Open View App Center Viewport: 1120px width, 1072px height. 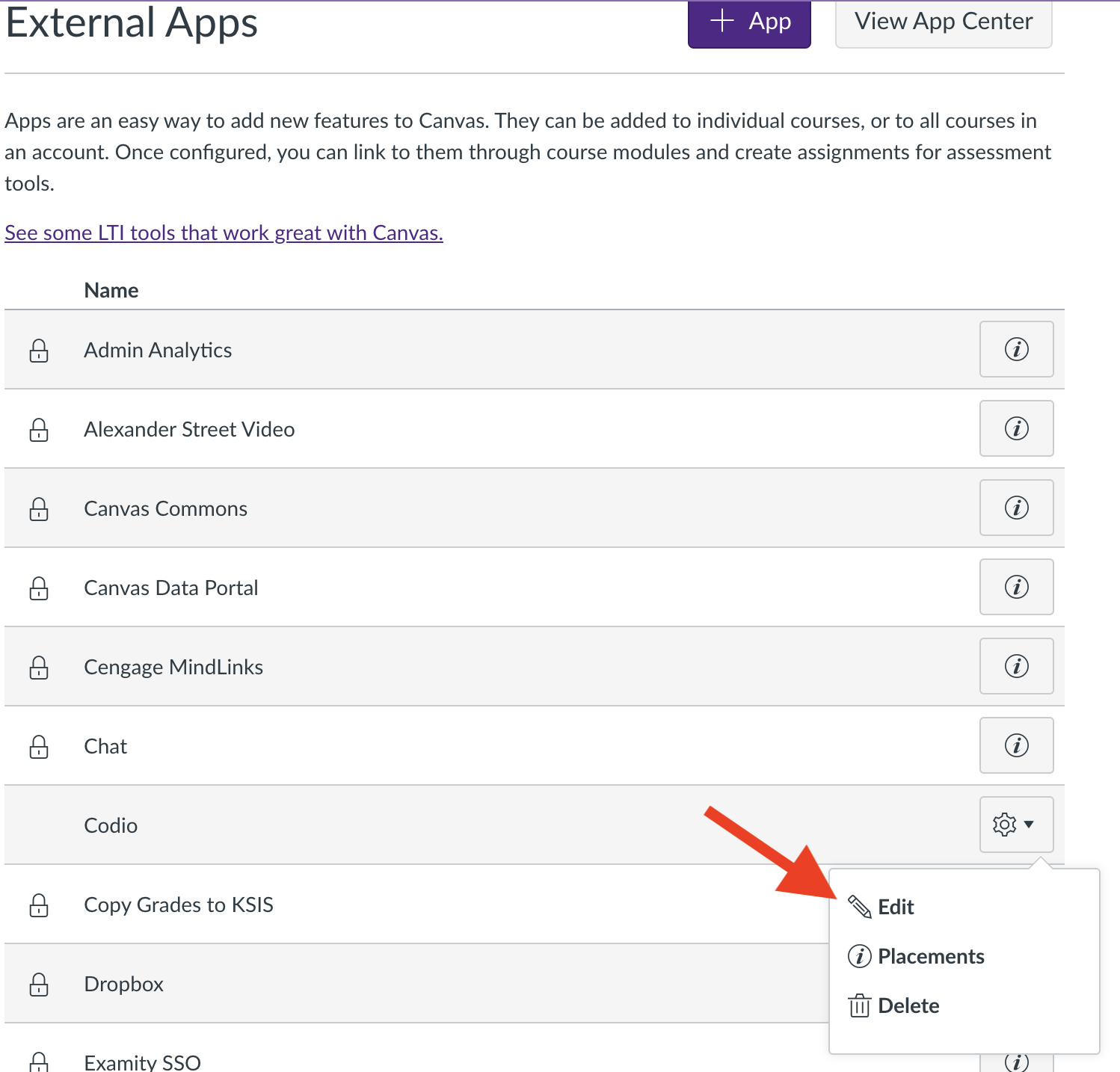[944, 22]
